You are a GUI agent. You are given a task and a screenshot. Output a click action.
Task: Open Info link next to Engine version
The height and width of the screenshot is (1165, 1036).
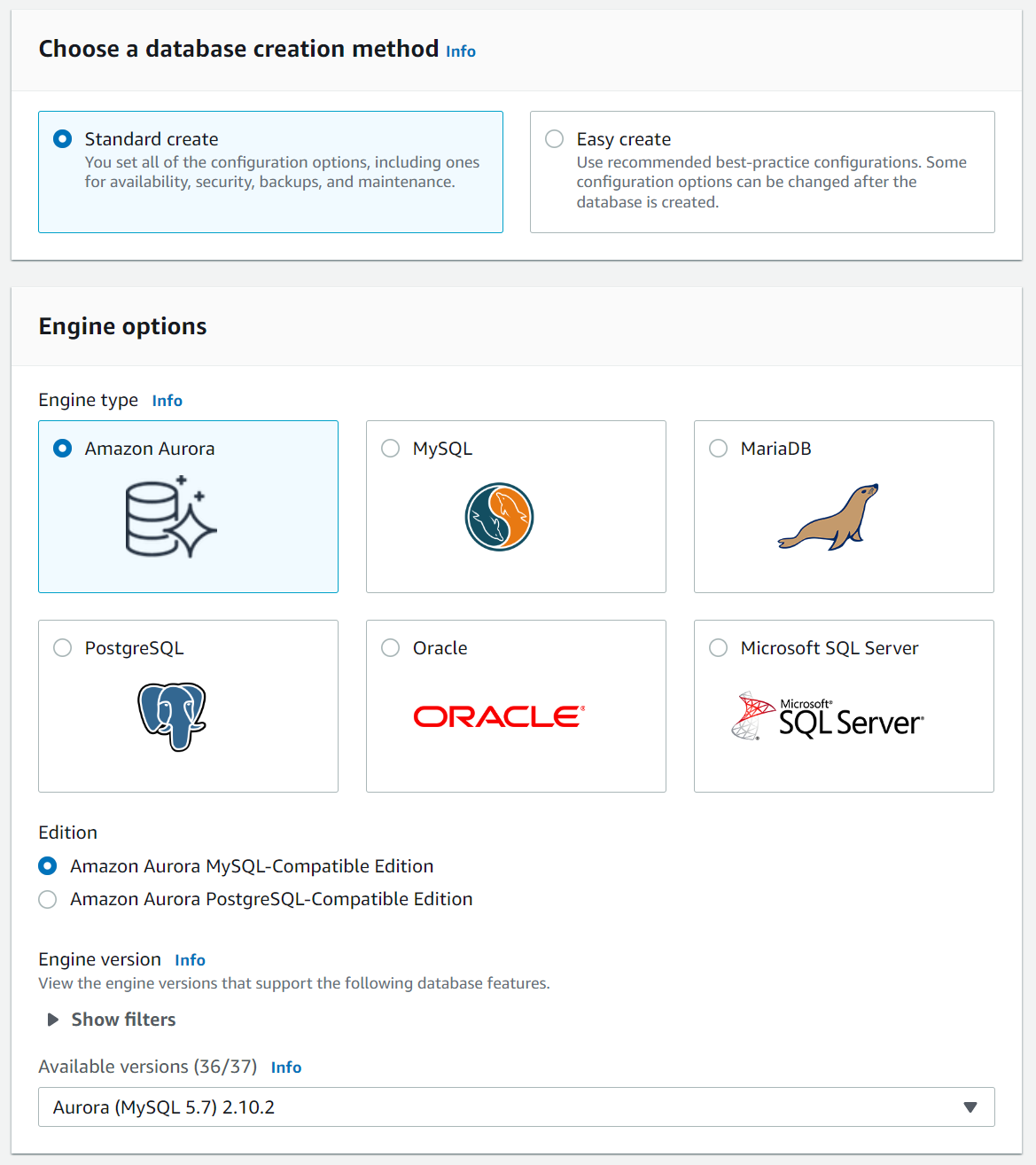click(x=190, y=960)
